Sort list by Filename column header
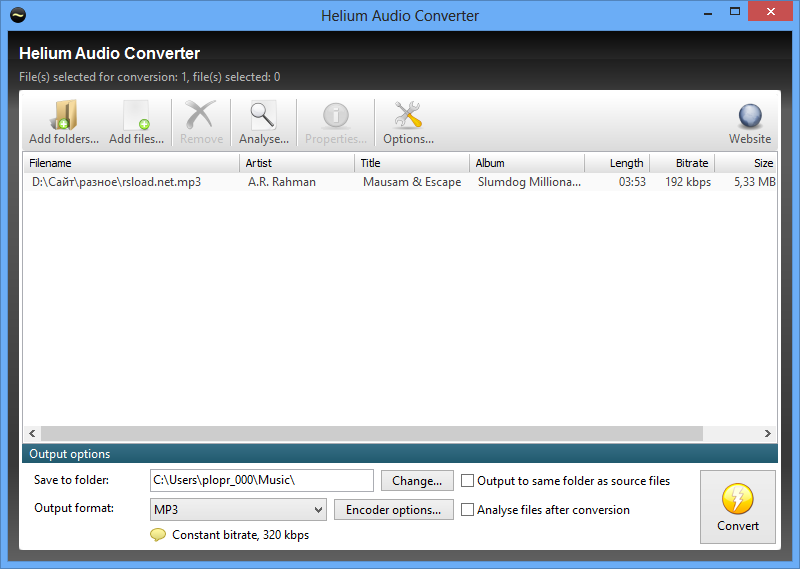 click(131, 163)
